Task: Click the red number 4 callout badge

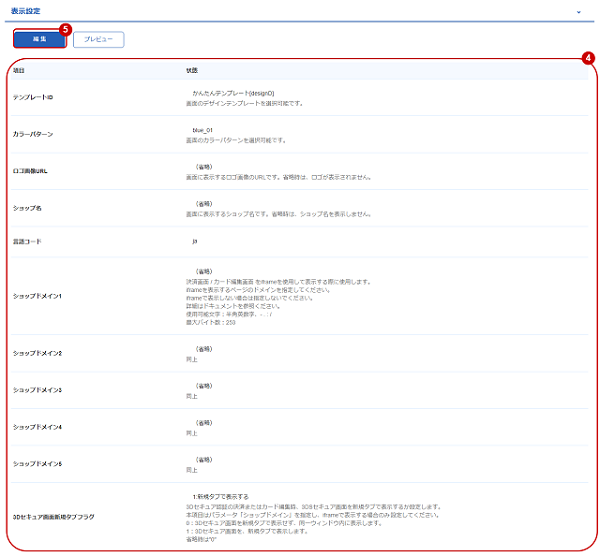Action: 588,58
